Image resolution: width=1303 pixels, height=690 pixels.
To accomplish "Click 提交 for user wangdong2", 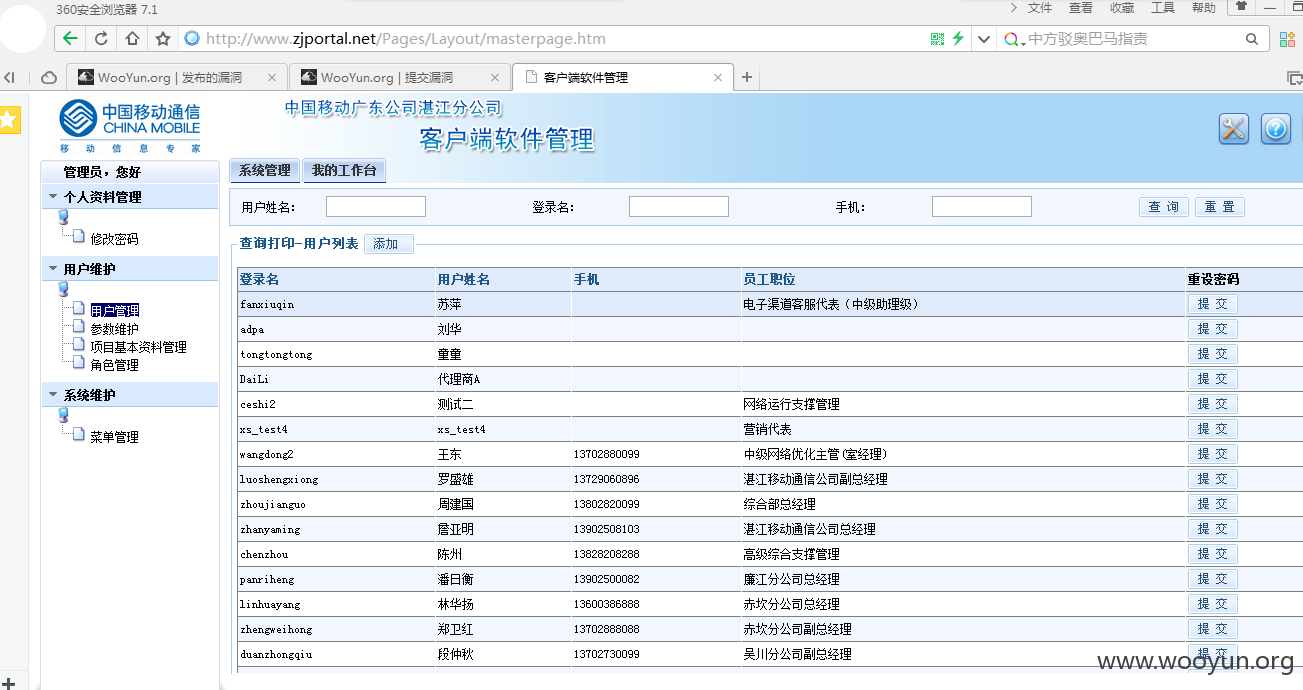I will point(1212,454).
